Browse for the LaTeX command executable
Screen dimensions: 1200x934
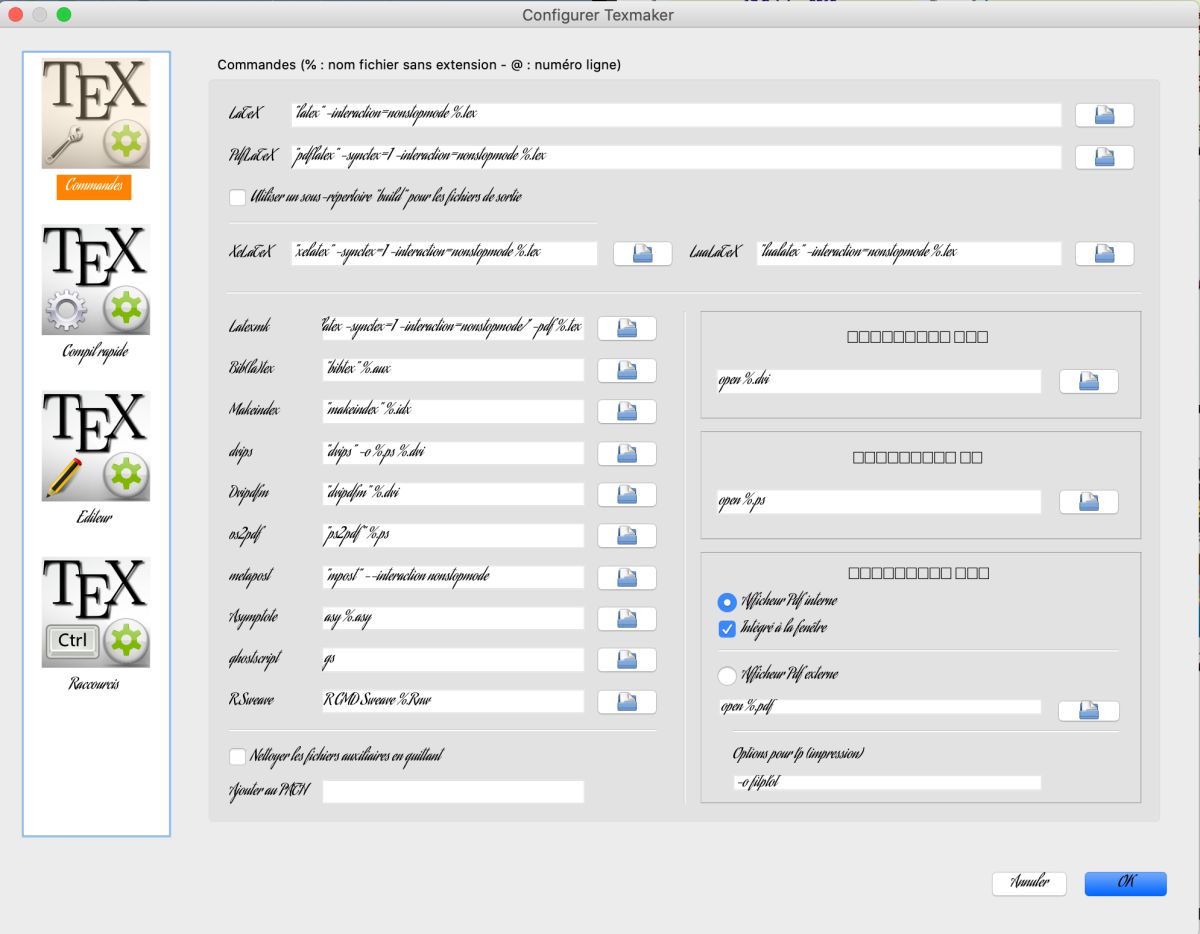pyautogui.click(x=1104, y=115)
